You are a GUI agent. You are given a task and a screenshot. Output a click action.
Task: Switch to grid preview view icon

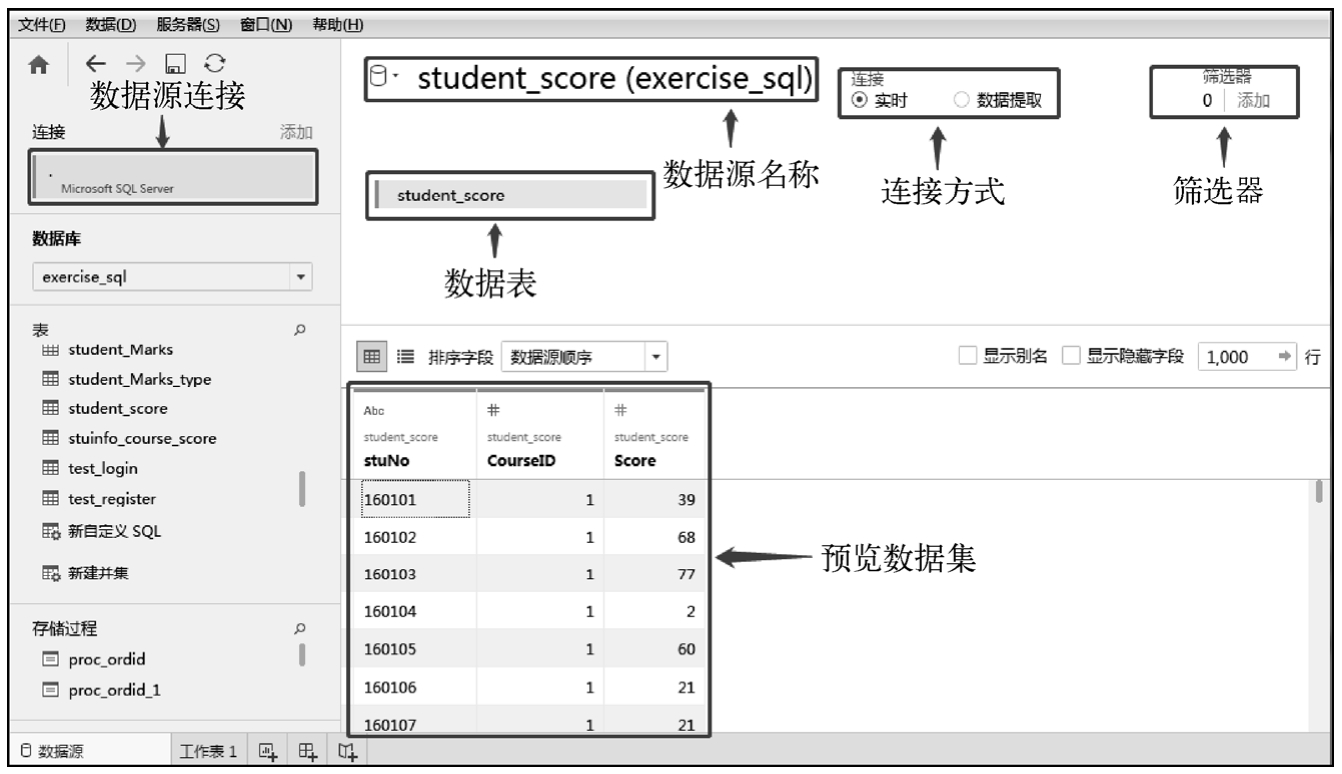[370, 355]
